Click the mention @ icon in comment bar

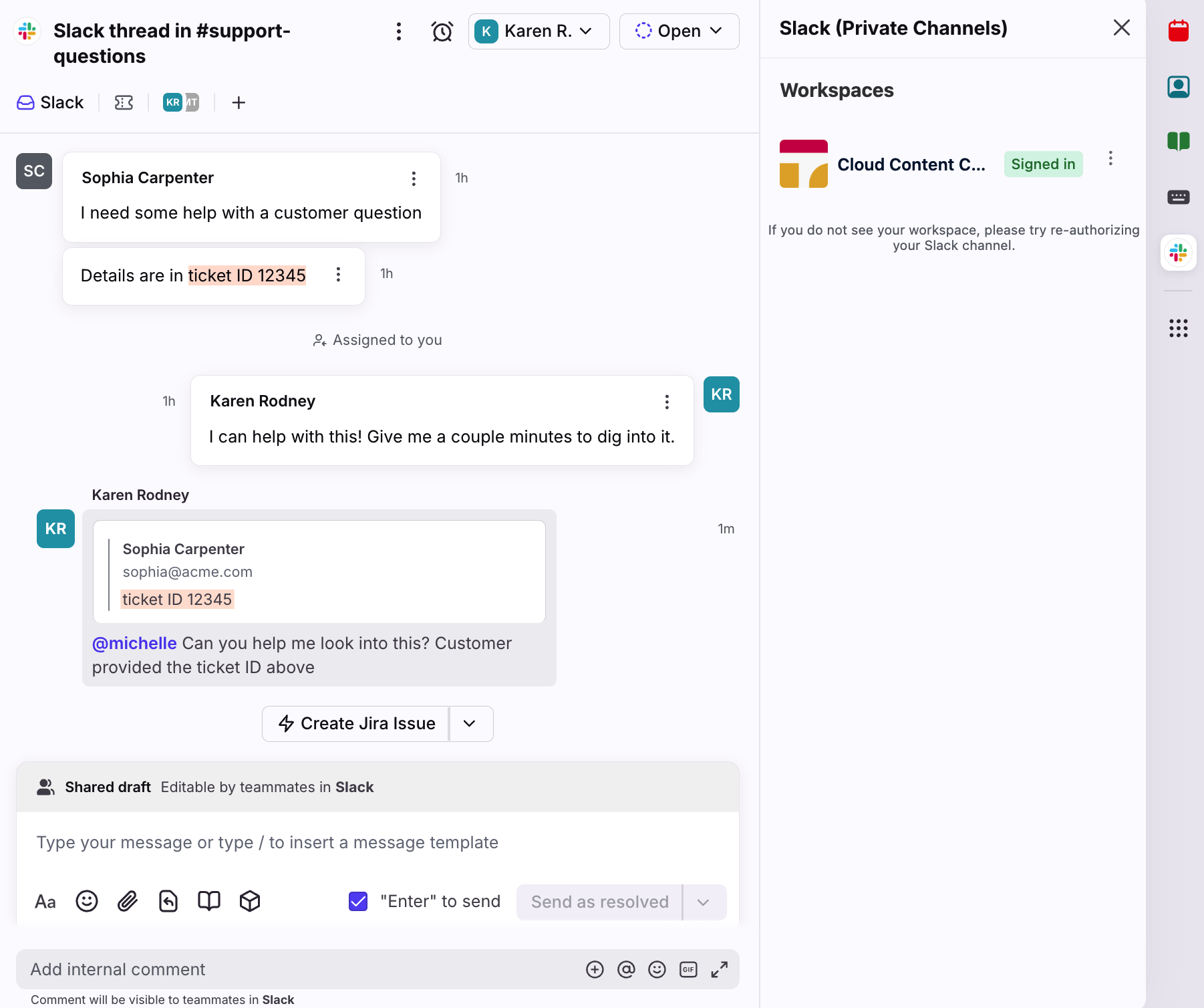coord(625,969)
